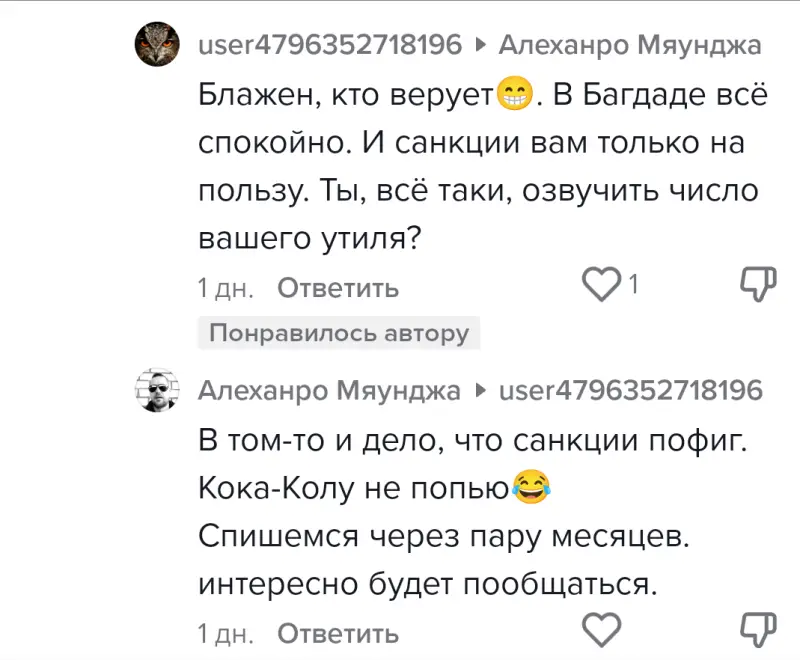Open the replied-to user4796352718196 in the second comment
Viewport: 800px width, 660px height.
(630, 390)
